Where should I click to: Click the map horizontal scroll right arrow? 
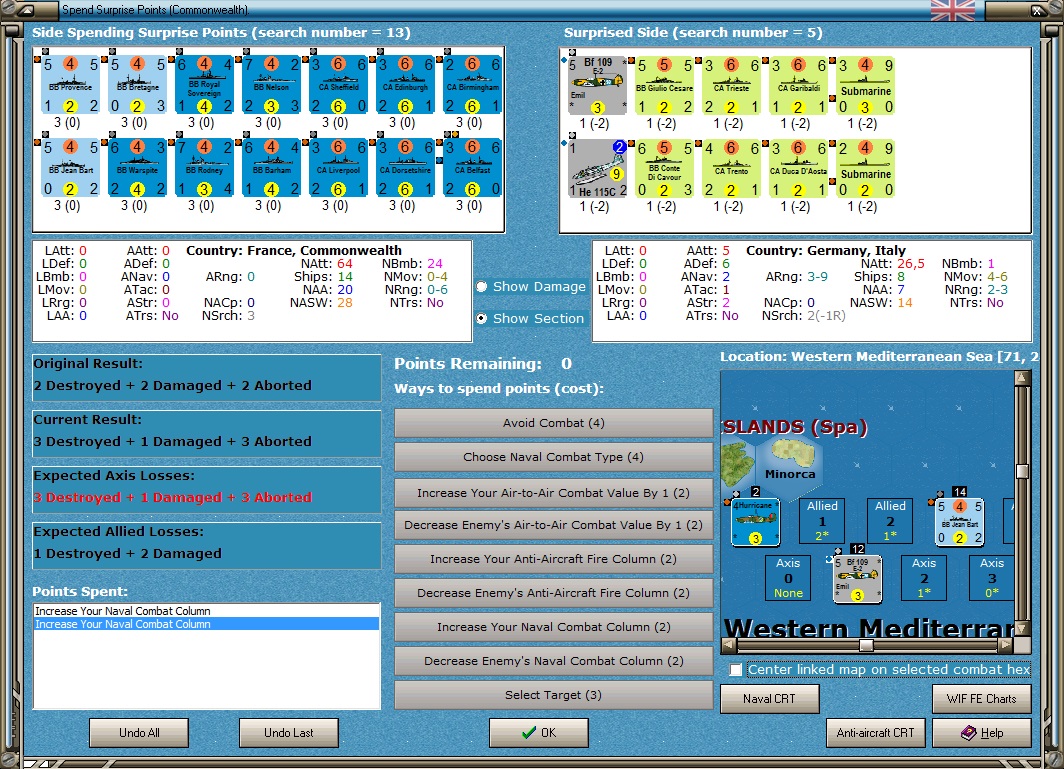tap(1006, 645)
